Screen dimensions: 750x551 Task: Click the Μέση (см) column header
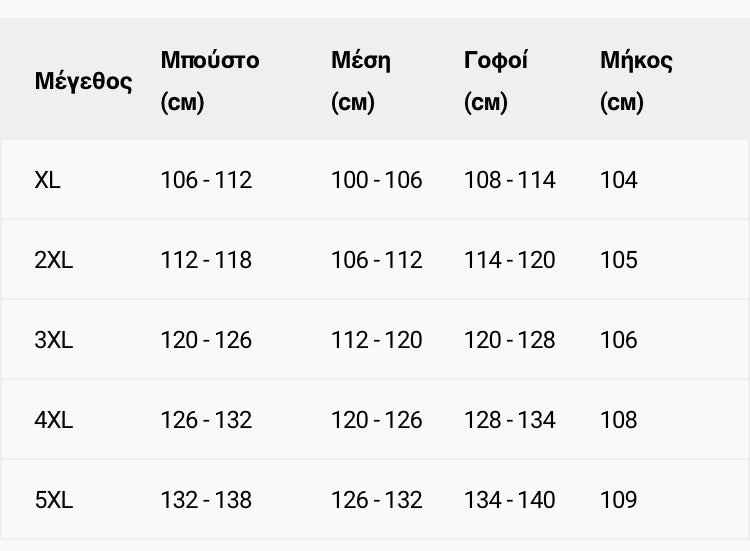[x=361, y=81]
